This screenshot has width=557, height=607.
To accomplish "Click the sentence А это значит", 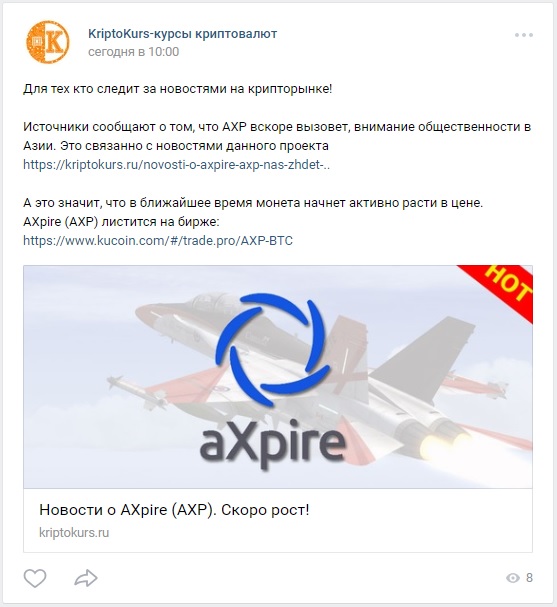I will [253, 203].
